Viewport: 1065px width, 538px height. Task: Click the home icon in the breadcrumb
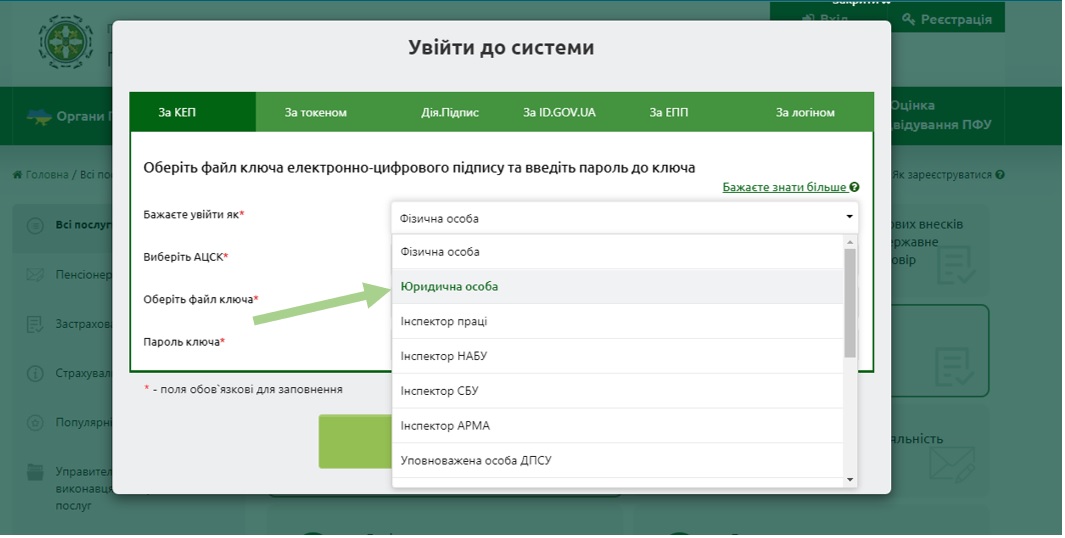click(17, 175)
